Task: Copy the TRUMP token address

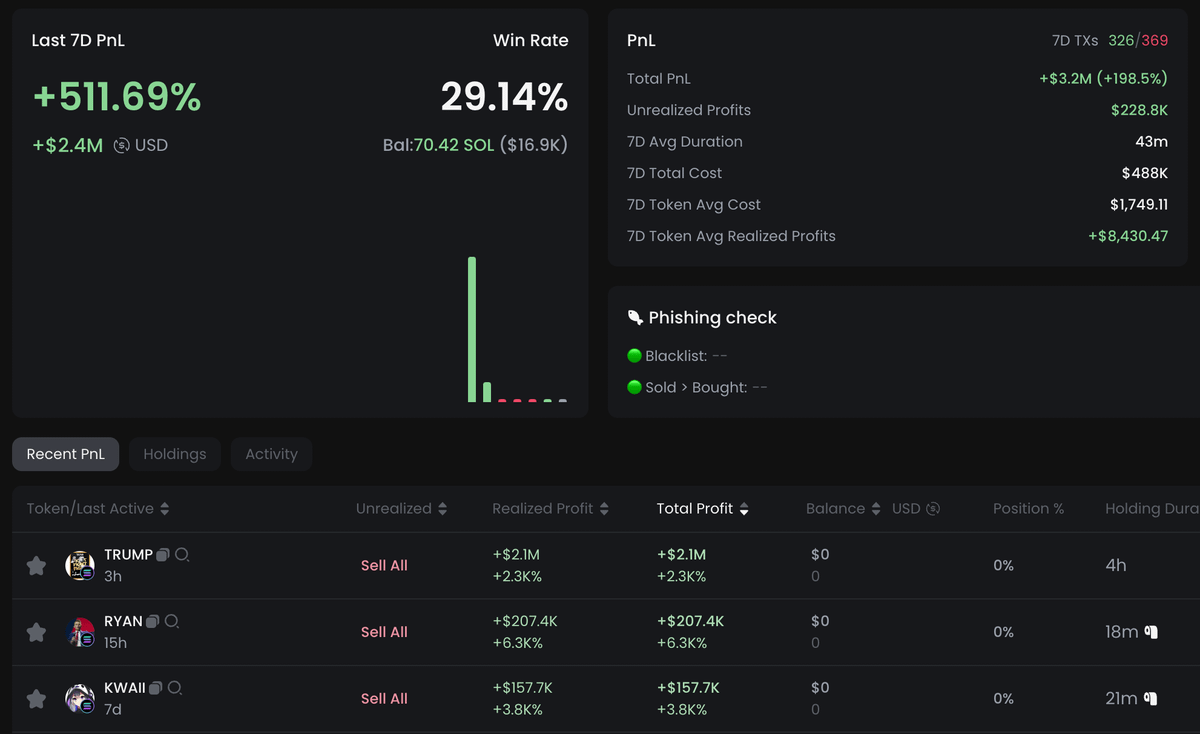Action: (163, 555)
